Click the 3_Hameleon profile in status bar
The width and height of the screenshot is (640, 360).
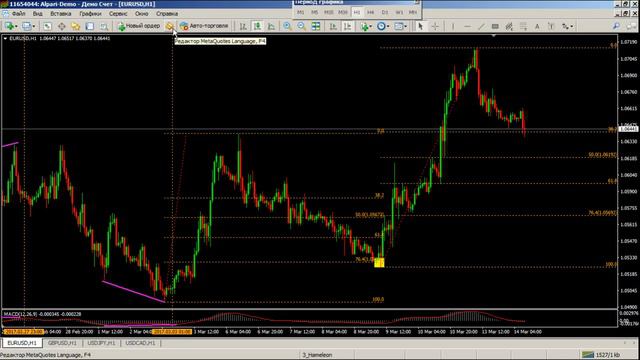[317, 355]
